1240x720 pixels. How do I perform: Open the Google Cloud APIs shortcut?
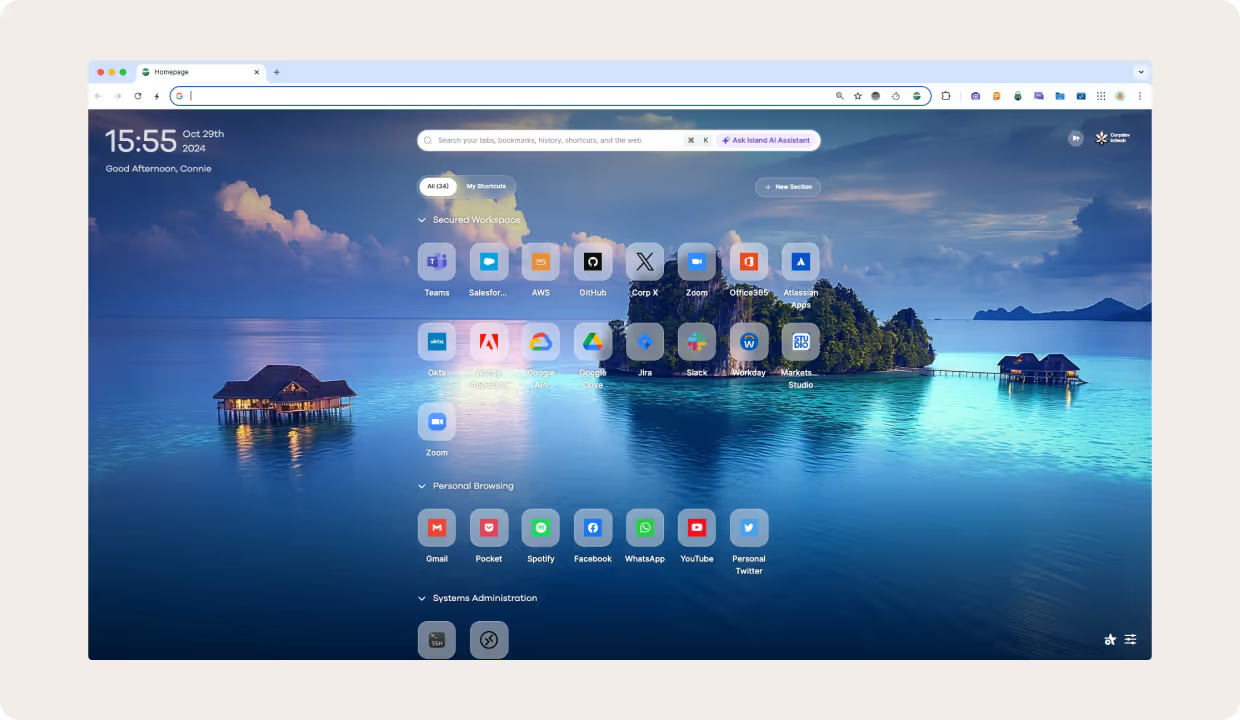click(541, 342)
